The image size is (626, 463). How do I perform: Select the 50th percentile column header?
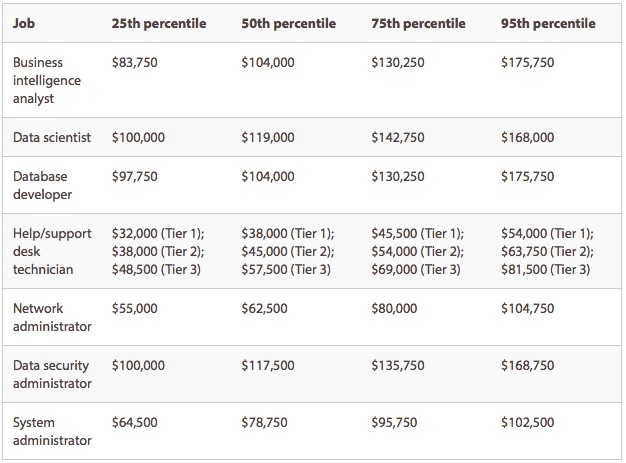coord(289,23)
